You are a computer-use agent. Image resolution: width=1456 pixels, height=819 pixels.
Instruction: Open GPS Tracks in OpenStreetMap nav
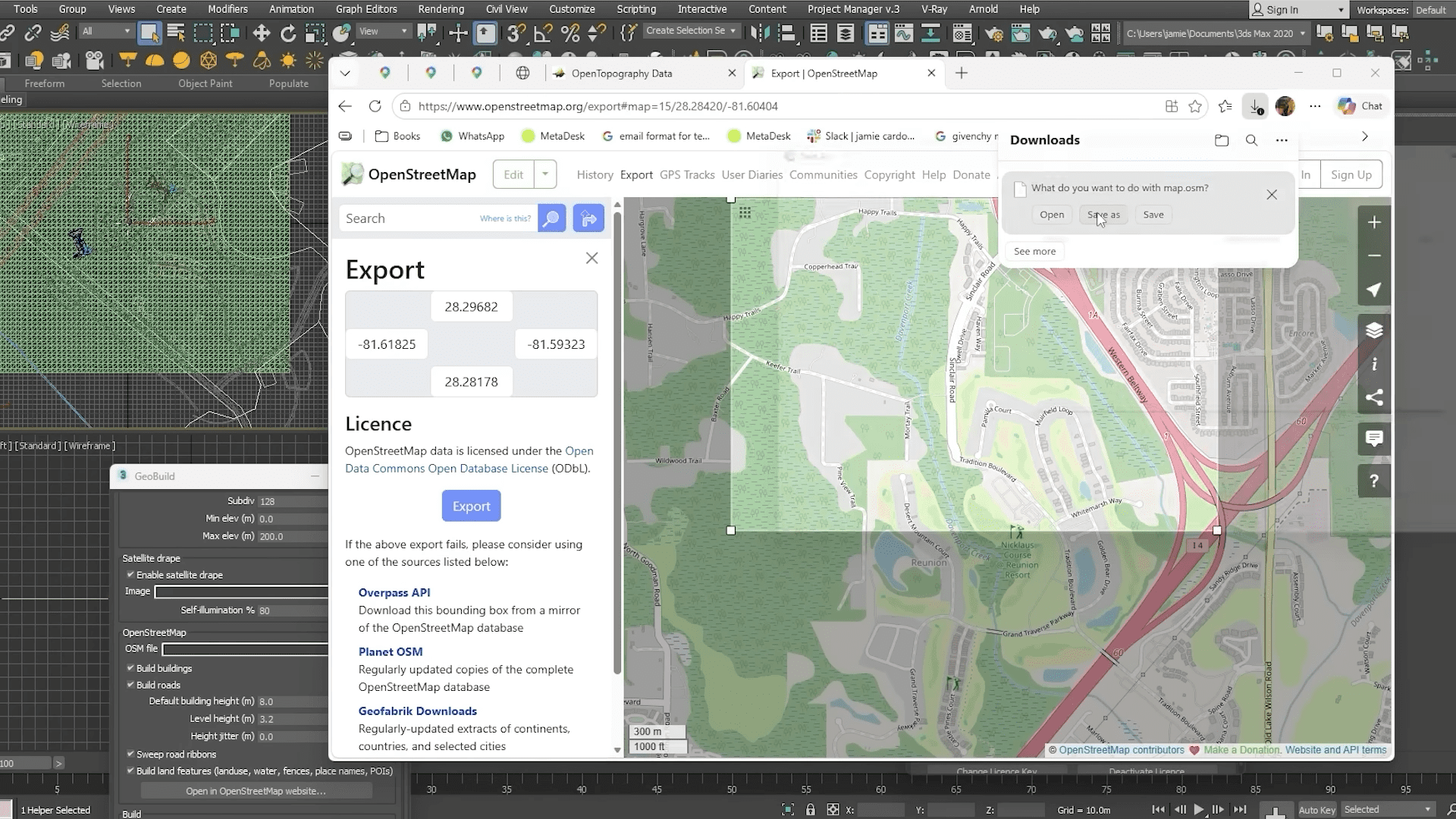(687, 174)
